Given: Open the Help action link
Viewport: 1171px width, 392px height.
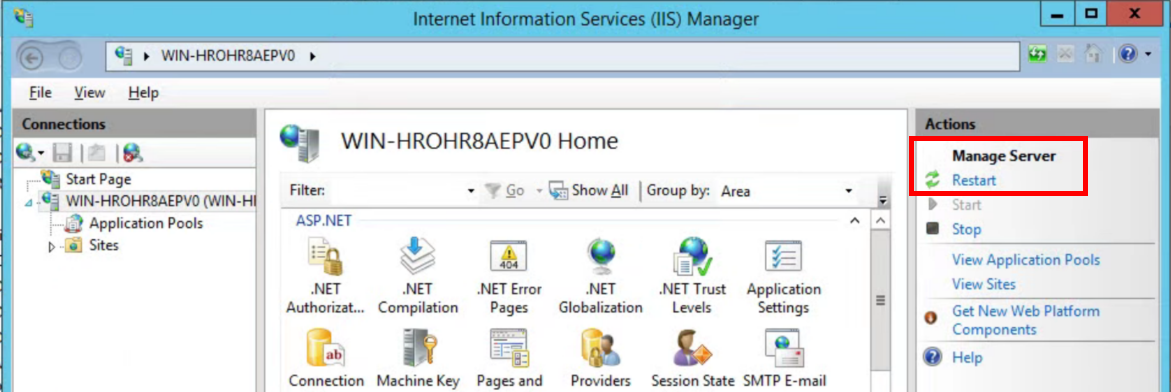Looking at the screenshot, I should pyautogui.click(x=966, y=358).
